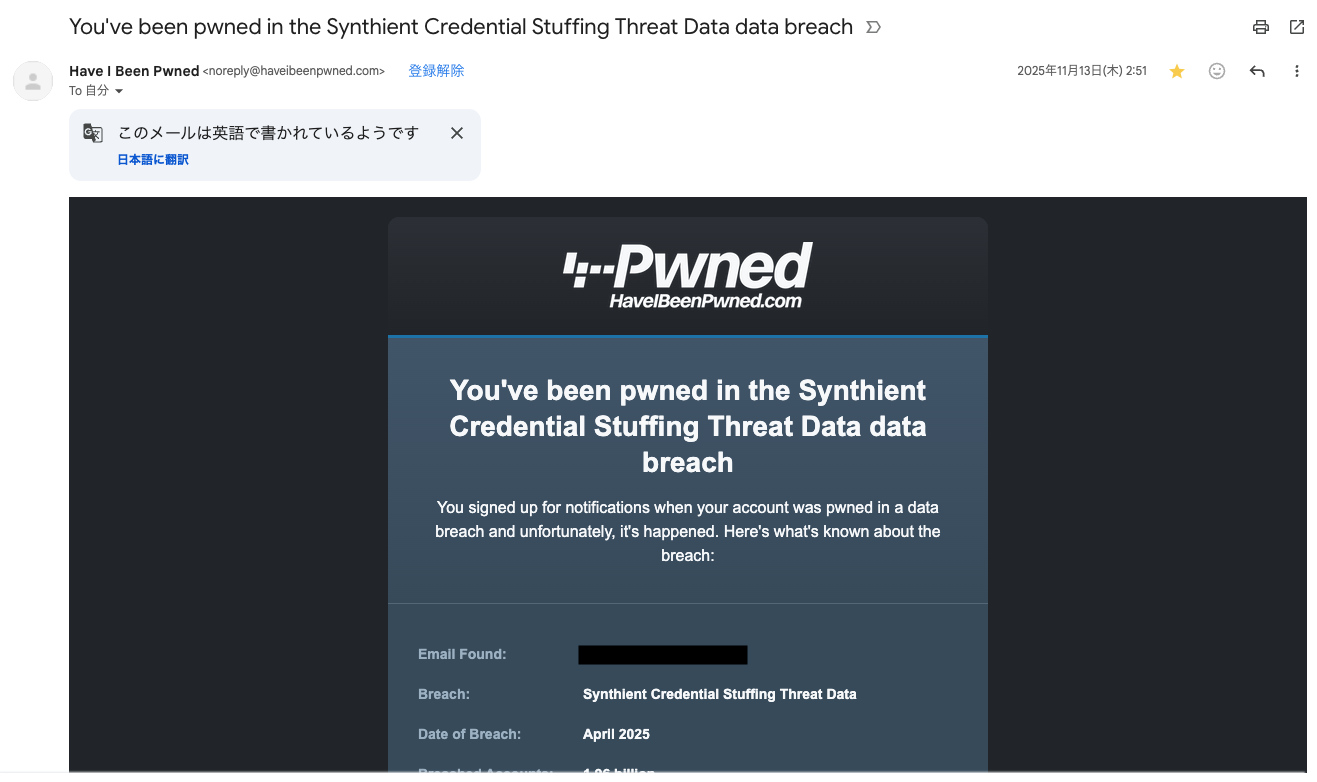Dismiss the translation suggestion banner
This screenshot has height=782, width=1317.
(457, 133)
